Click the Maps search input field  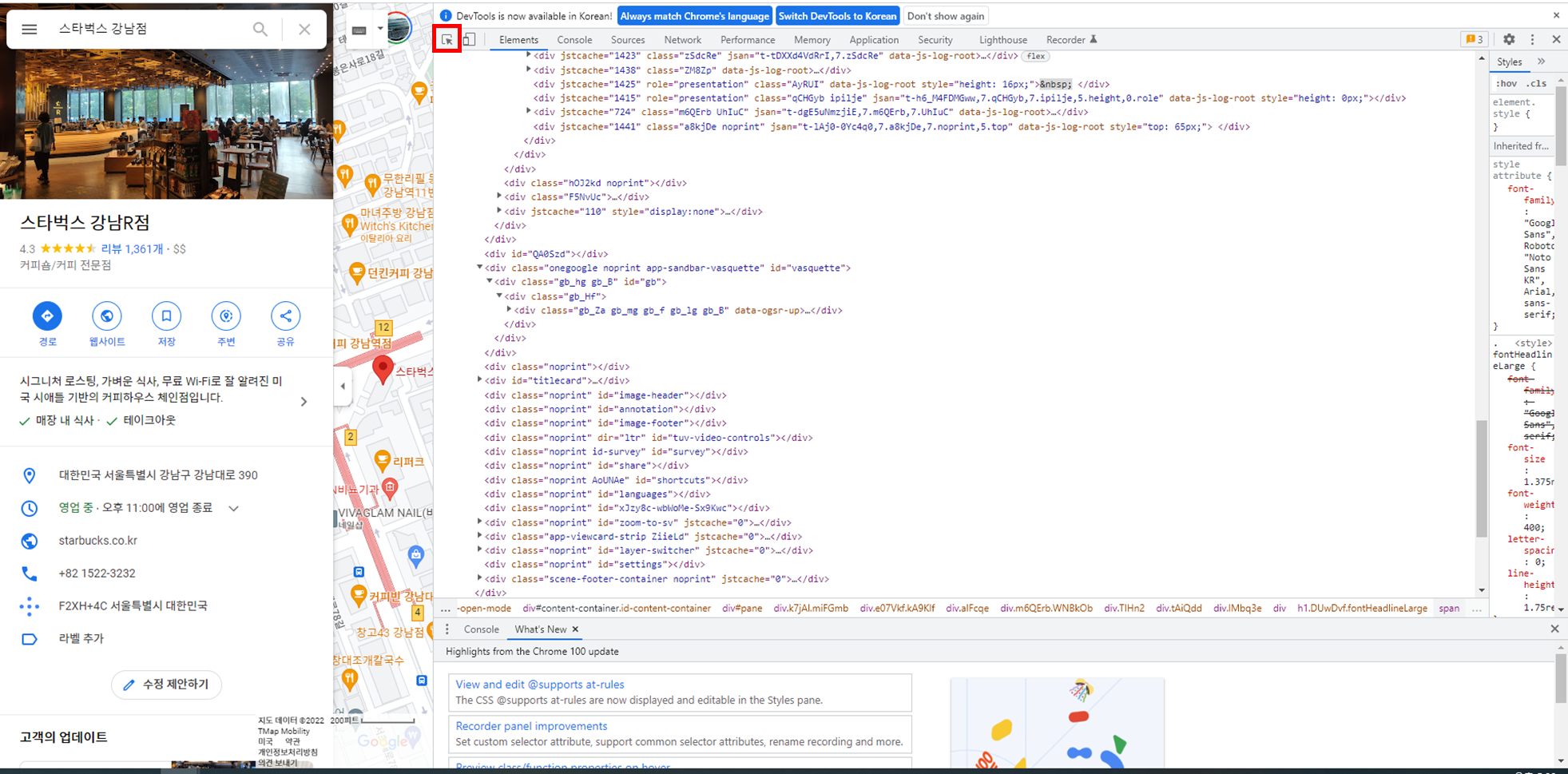[x=149, y=29]
